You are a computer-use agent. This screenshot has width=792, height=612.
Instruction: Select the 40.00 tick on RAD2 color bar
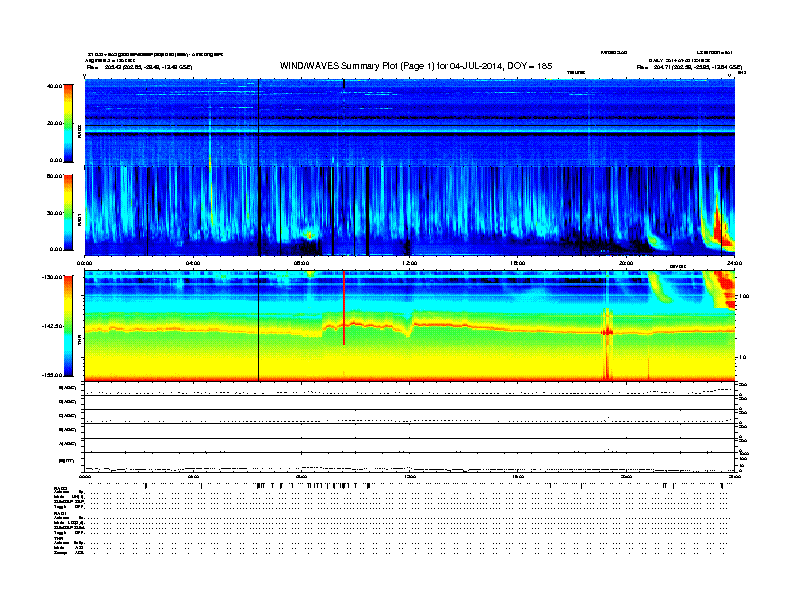[x=54, y=86]
